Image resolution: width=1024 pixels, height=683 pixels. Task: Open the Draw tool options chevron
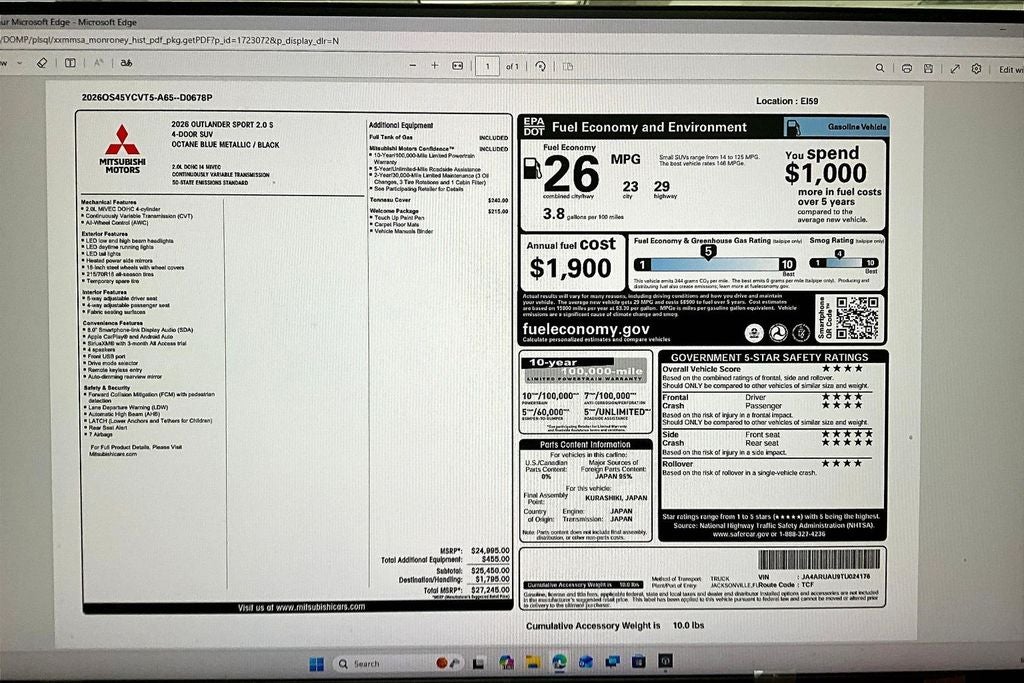click(20, 63)
